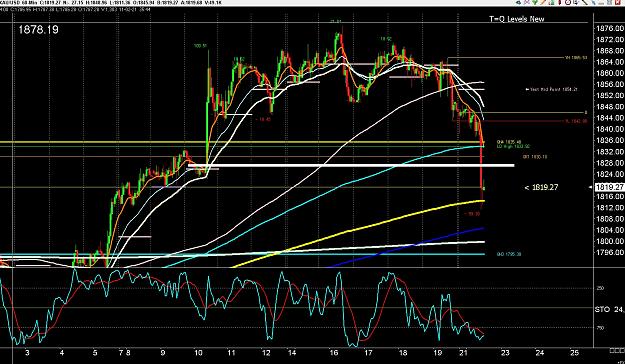The height and width of the screenshot is (364, 625).
Task: Click the "Next Mid Point 1854" label
Action: [x=552, y=90]
